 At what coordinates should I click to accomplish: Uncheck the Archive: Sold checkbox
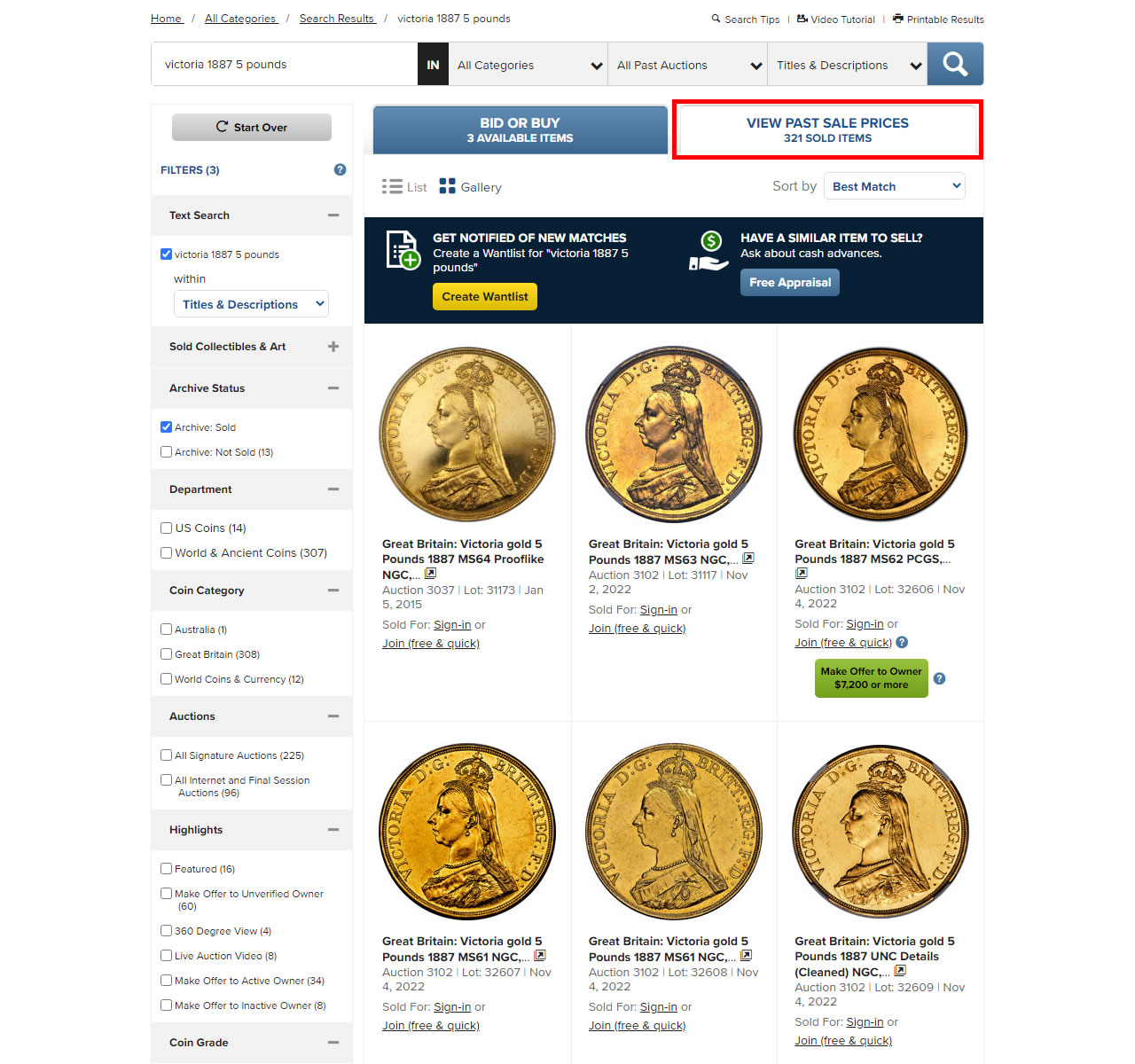click(166, 426)
